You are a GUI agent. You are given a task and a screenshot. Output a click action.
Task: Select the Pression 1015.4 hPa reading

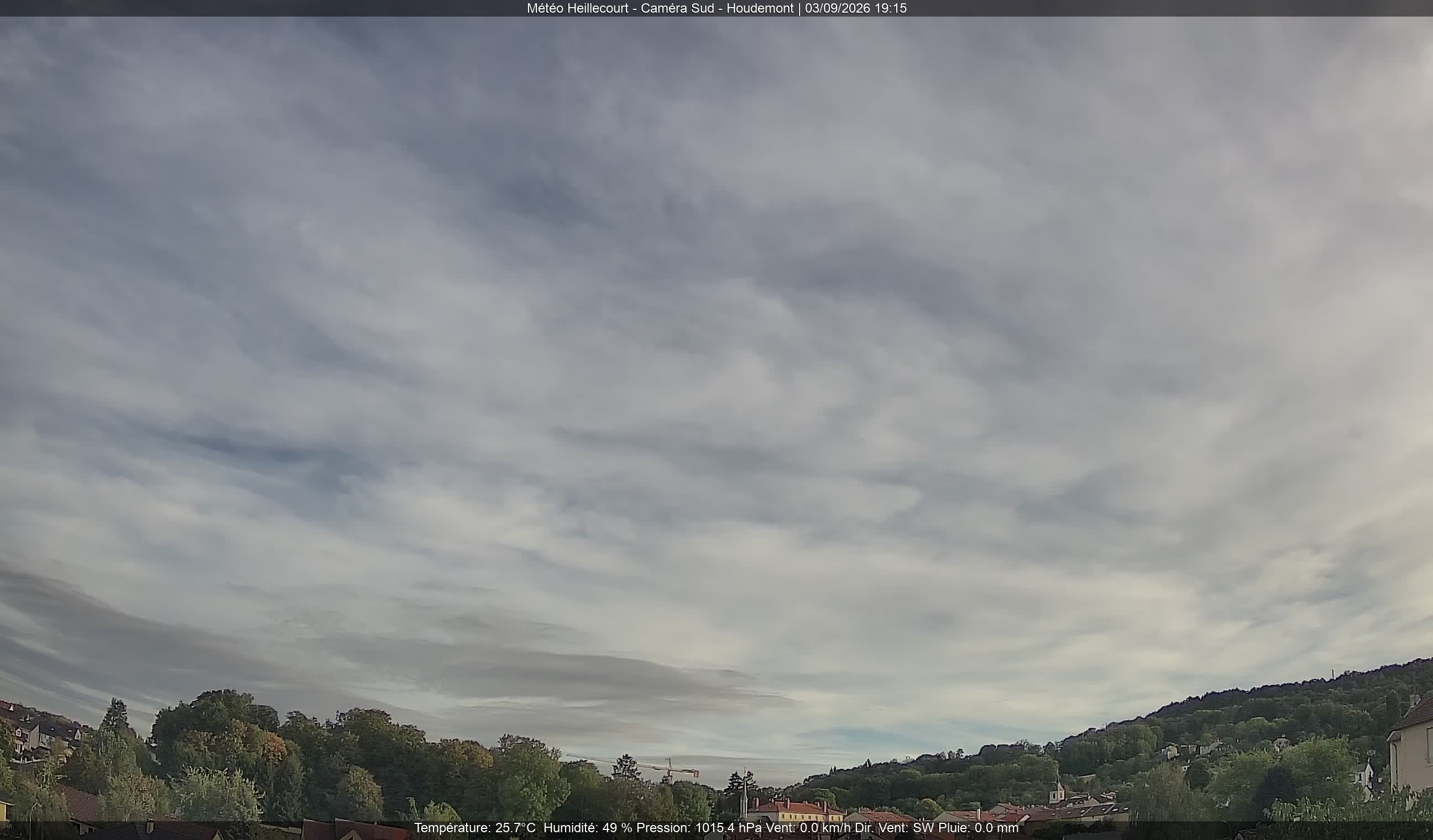click(x=699, y=828)
